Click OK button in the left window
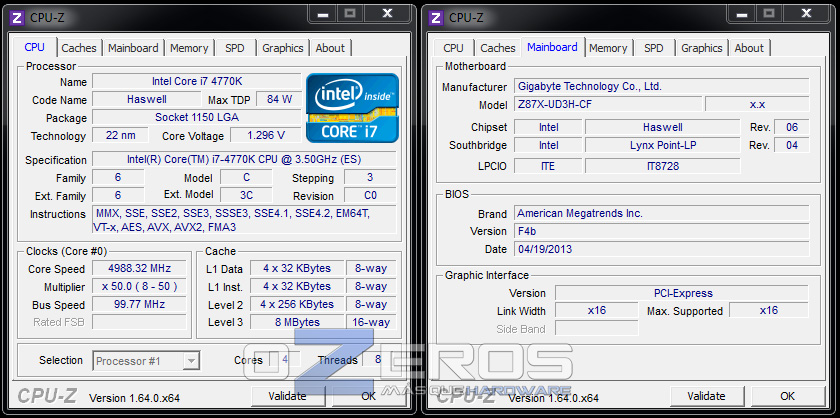Image resolution: width=840 pixels, height=418 pixels. click(369, 396)
